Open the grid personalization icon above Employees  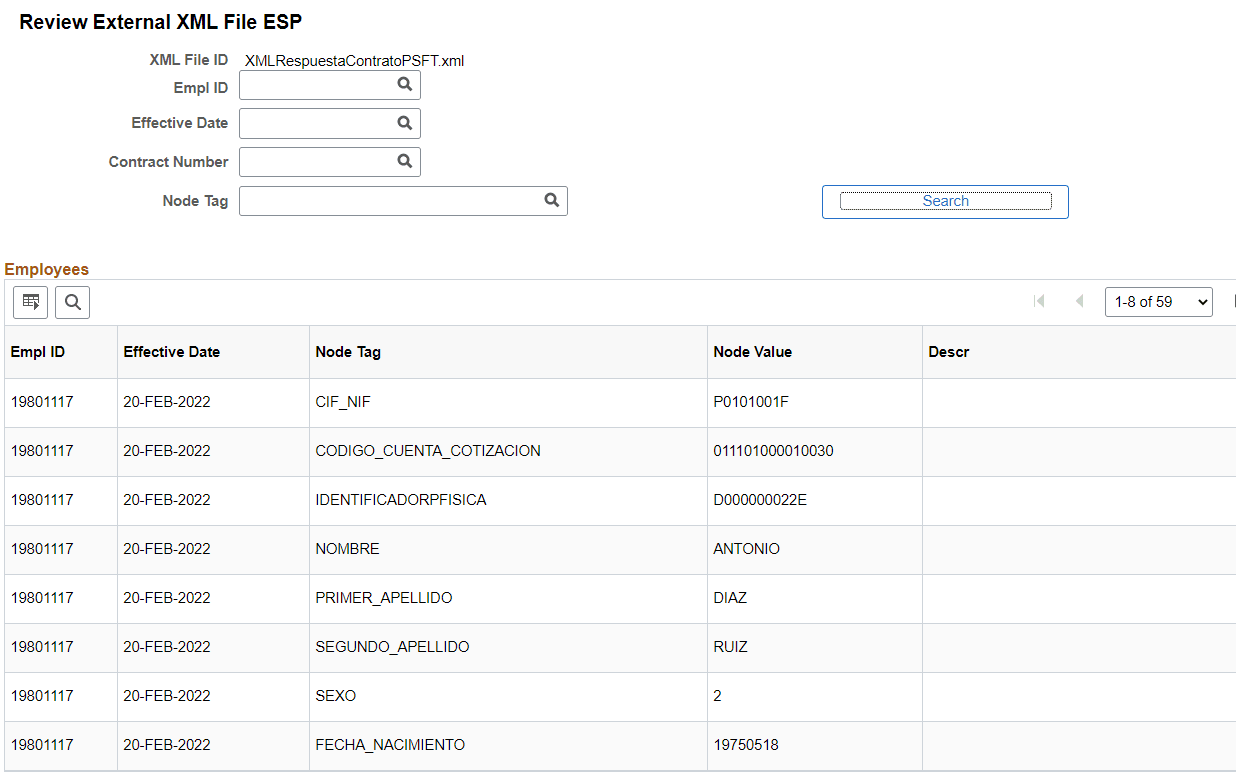[x=29, y=302]
